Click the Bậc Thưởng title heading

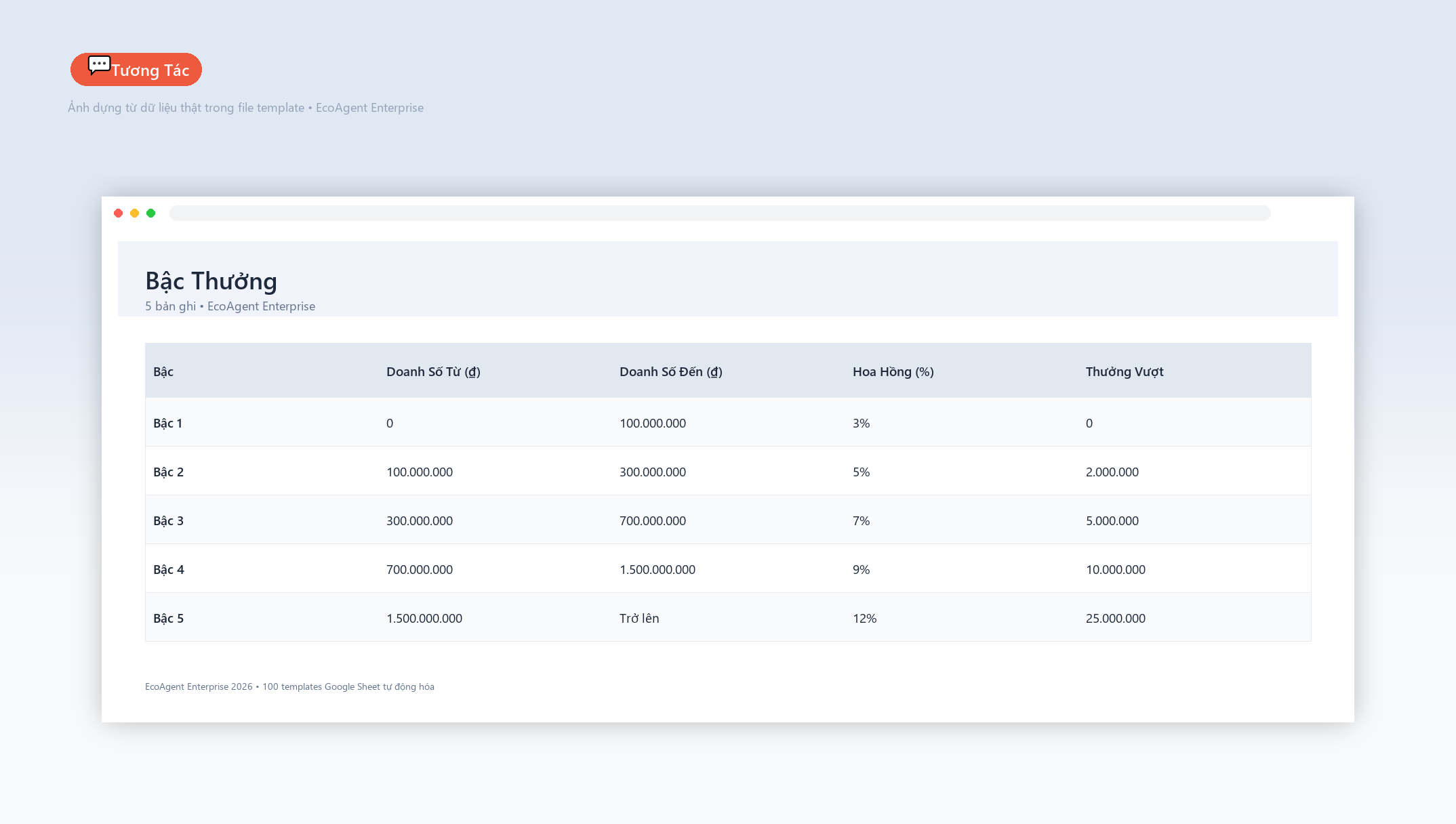211,281
